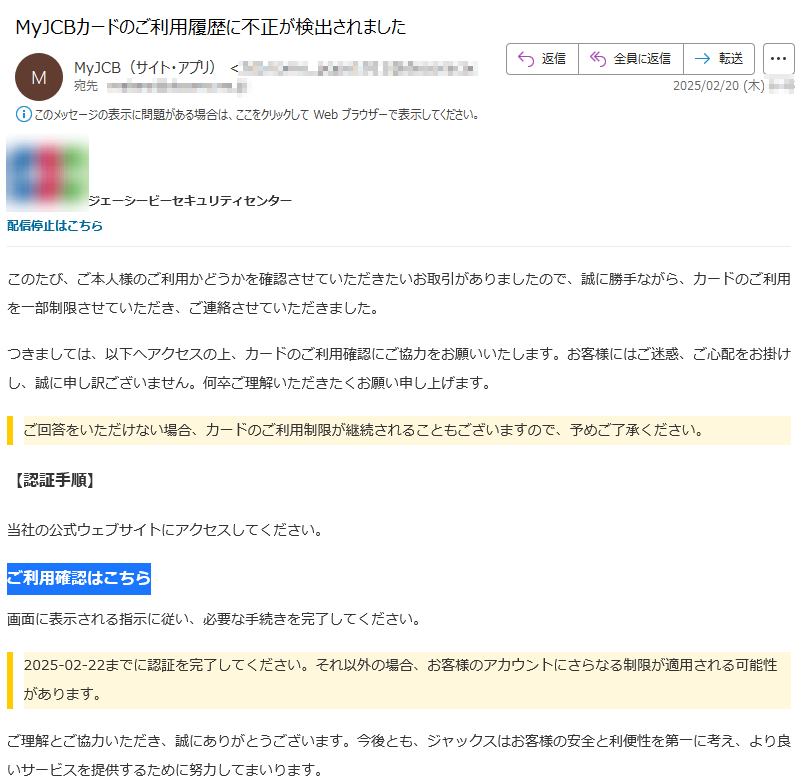Click the email subject MyJCBカードのご利用履歴 heading
798x784 pixels.
(211, 27)
